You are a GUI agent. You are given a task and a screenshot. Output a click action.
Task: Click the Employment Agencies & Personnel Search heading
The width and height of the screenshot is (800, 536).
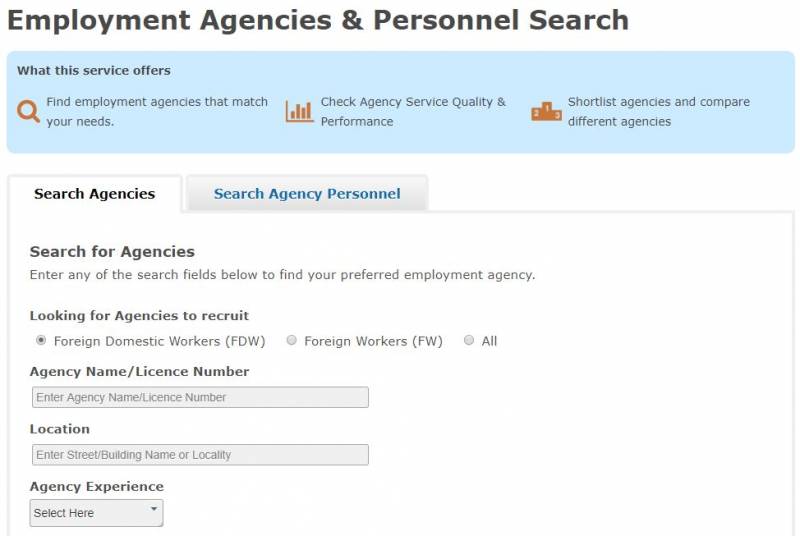[318, 20]
